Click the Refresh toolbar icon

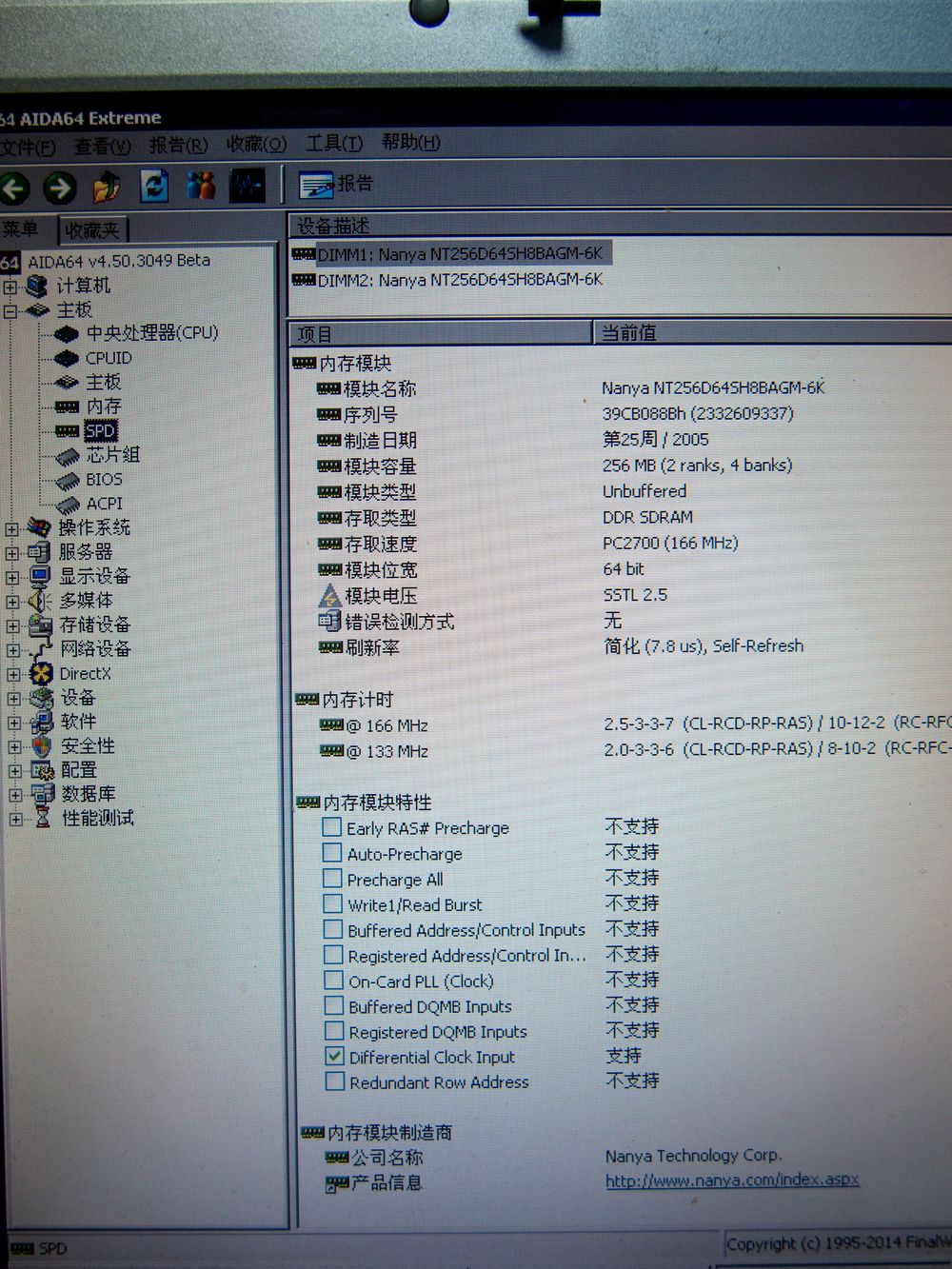coord(154,185)
